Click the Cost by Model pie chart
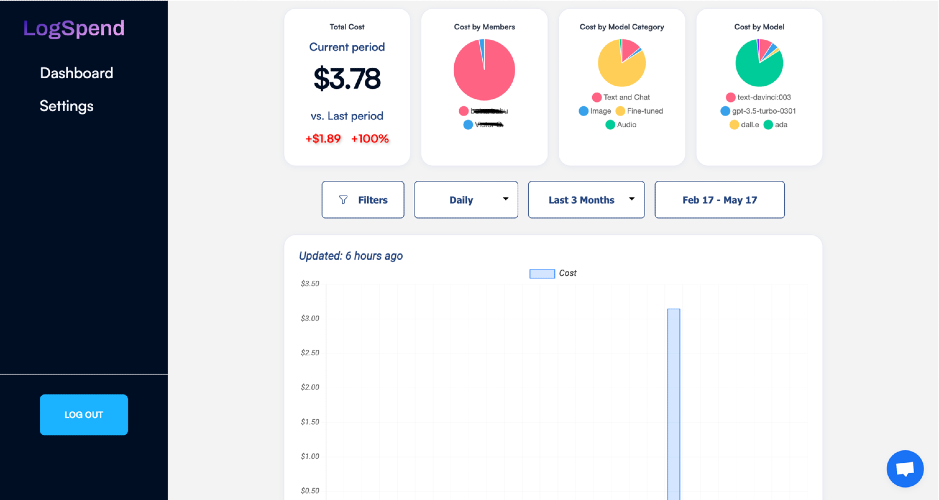 point(759,63)
